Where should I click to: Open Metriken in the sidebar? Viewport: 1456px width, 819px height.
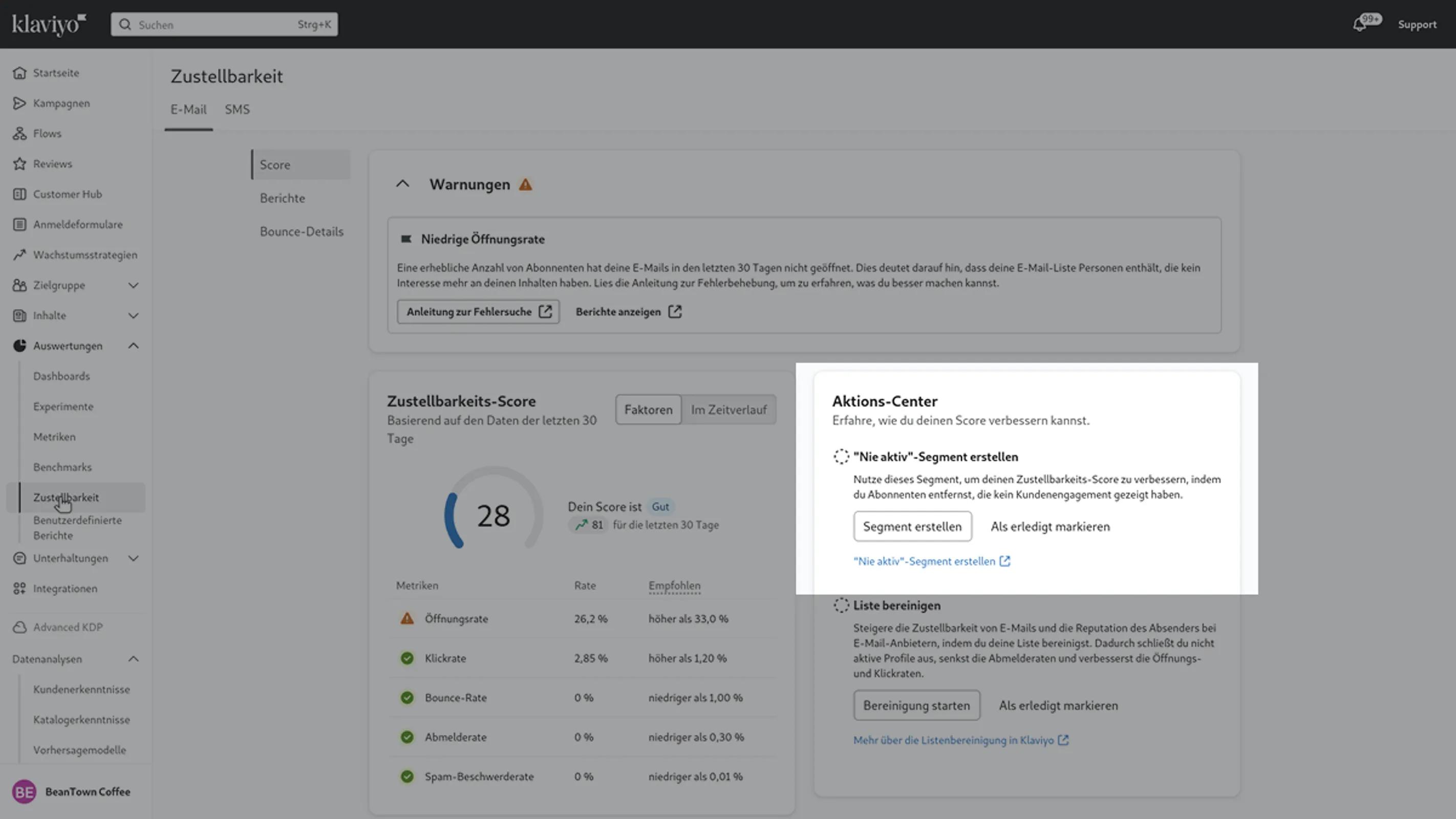(54, 437)
